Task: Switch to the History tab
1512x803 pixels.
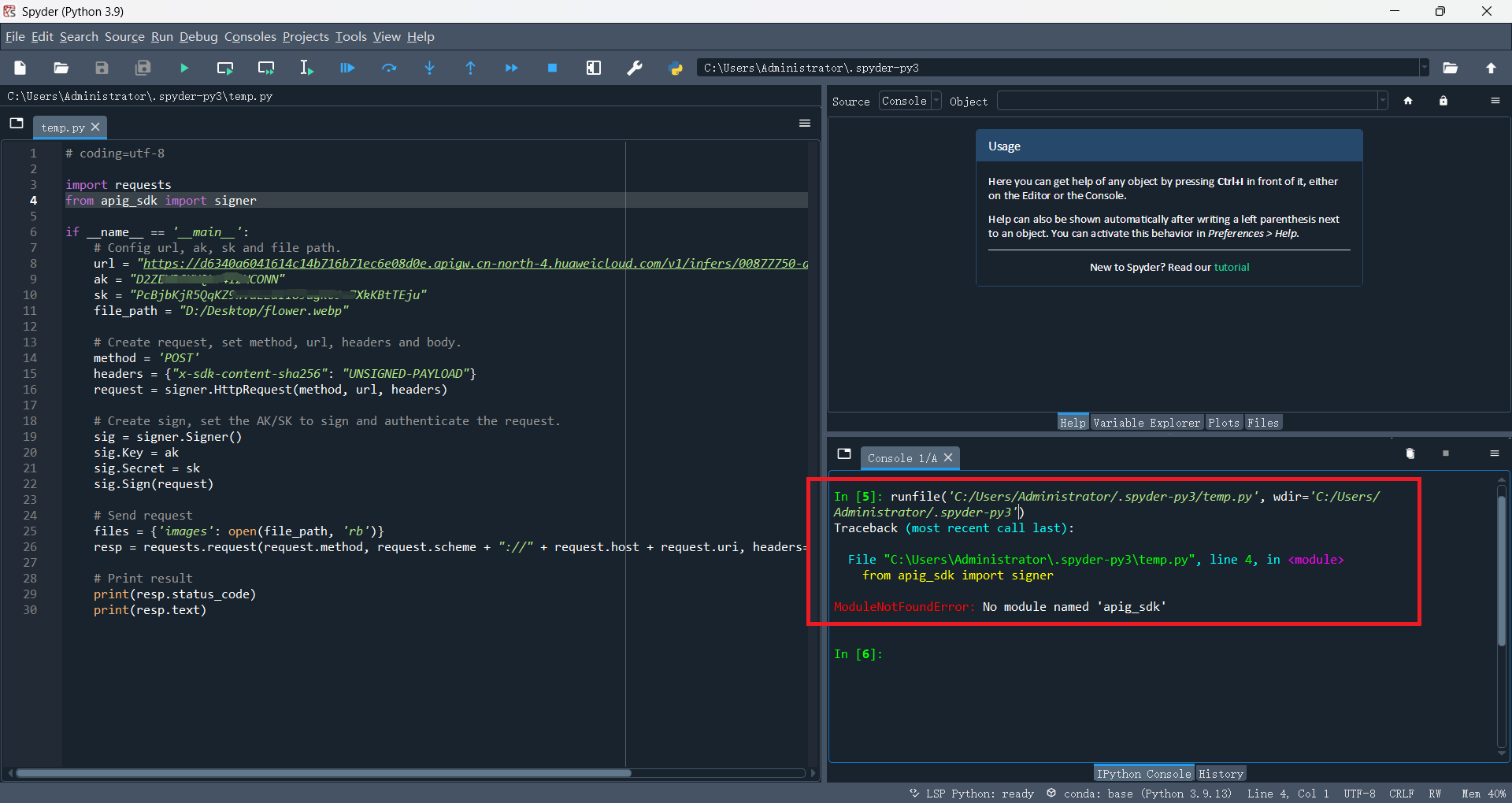Action: point(1220,774)
